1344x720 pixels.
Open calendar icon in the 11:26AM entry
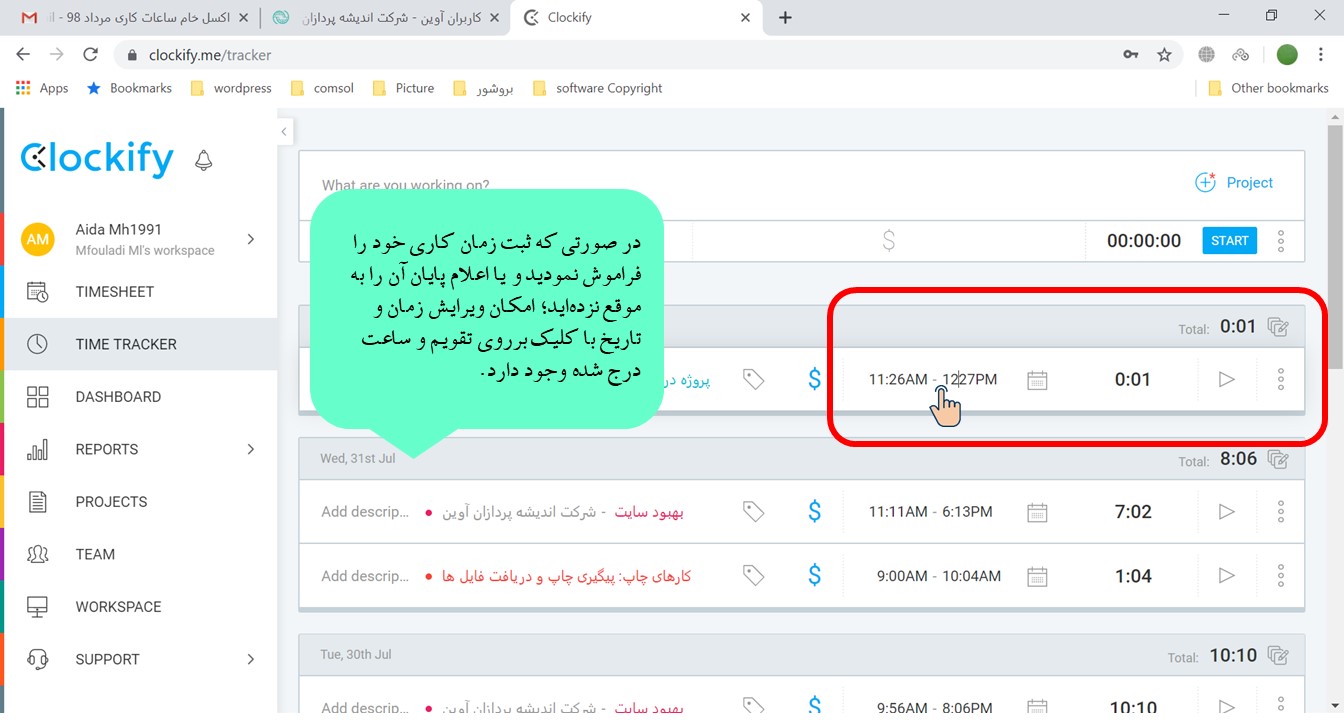point(1037,380)
